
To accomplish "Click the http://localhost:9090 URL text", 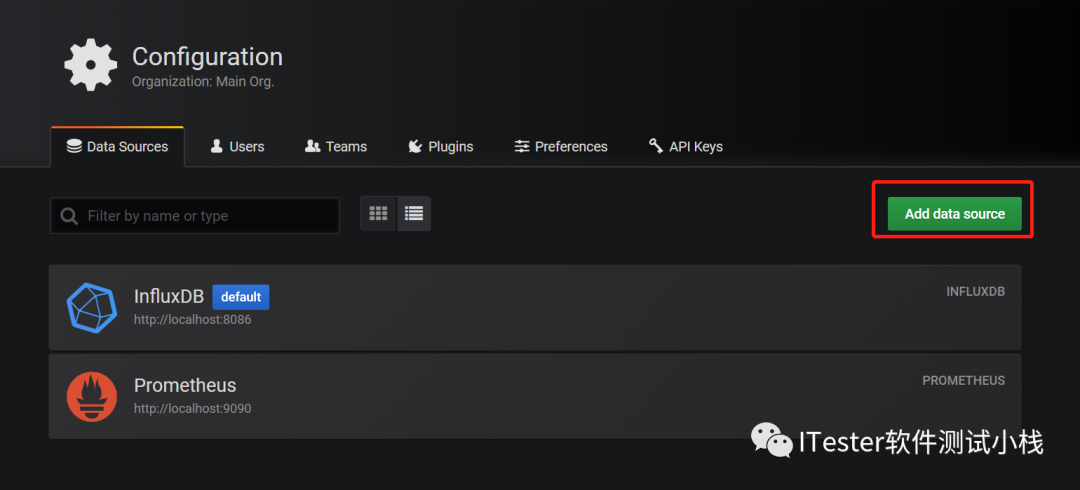I will [x=192, y=409].
